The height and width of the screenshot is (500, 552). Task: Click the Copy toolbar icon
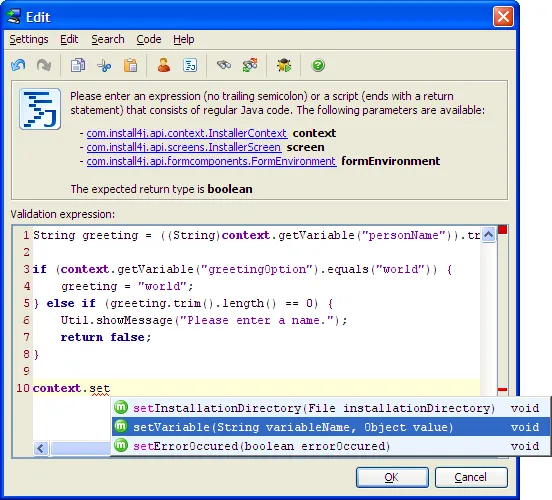(78, 65)
